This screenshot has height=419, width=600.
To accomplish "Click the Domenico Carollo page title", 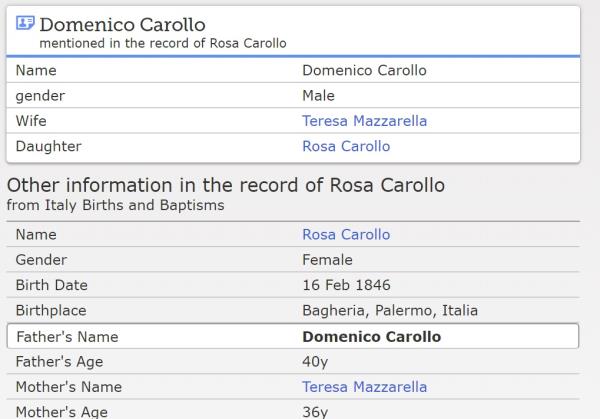I will tap(122, 24).
